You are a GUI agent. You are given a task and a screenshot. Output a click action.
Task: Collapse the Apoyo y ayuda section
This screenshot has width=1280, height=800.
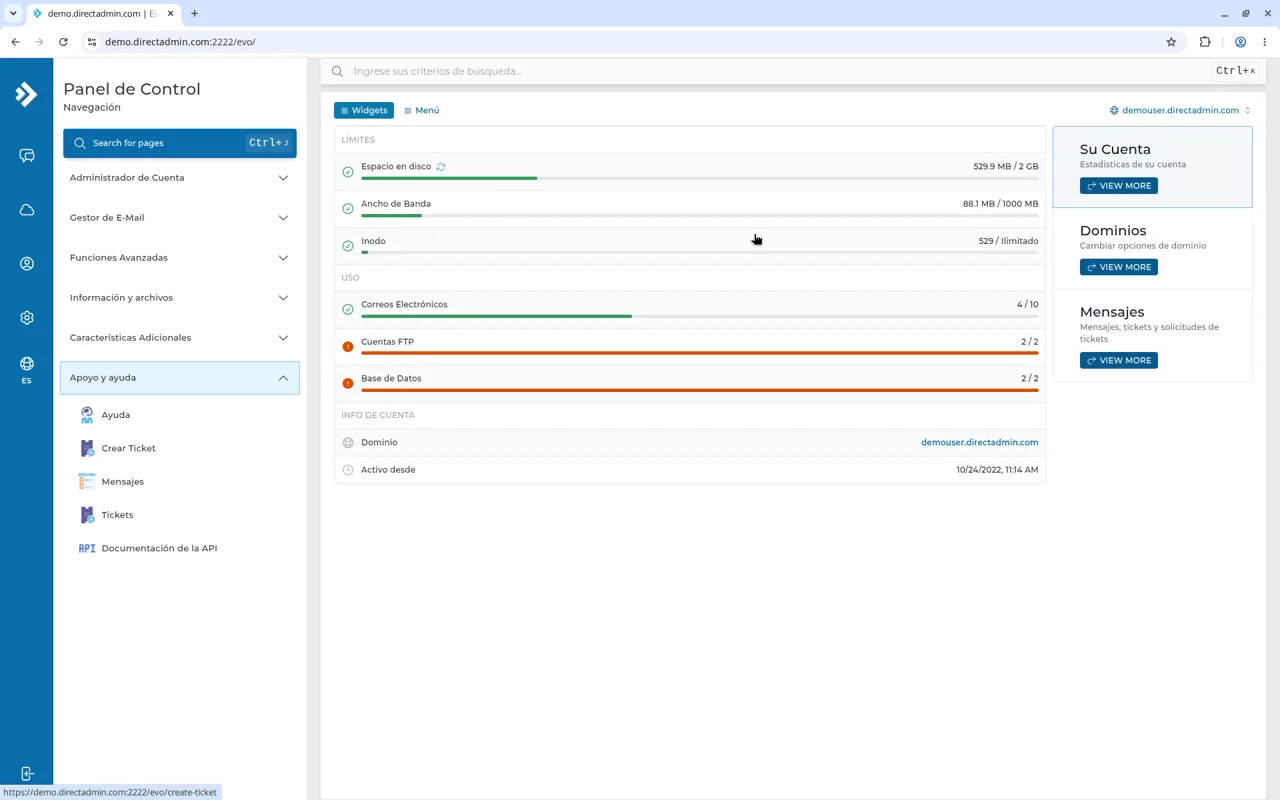tap(180, 378)
